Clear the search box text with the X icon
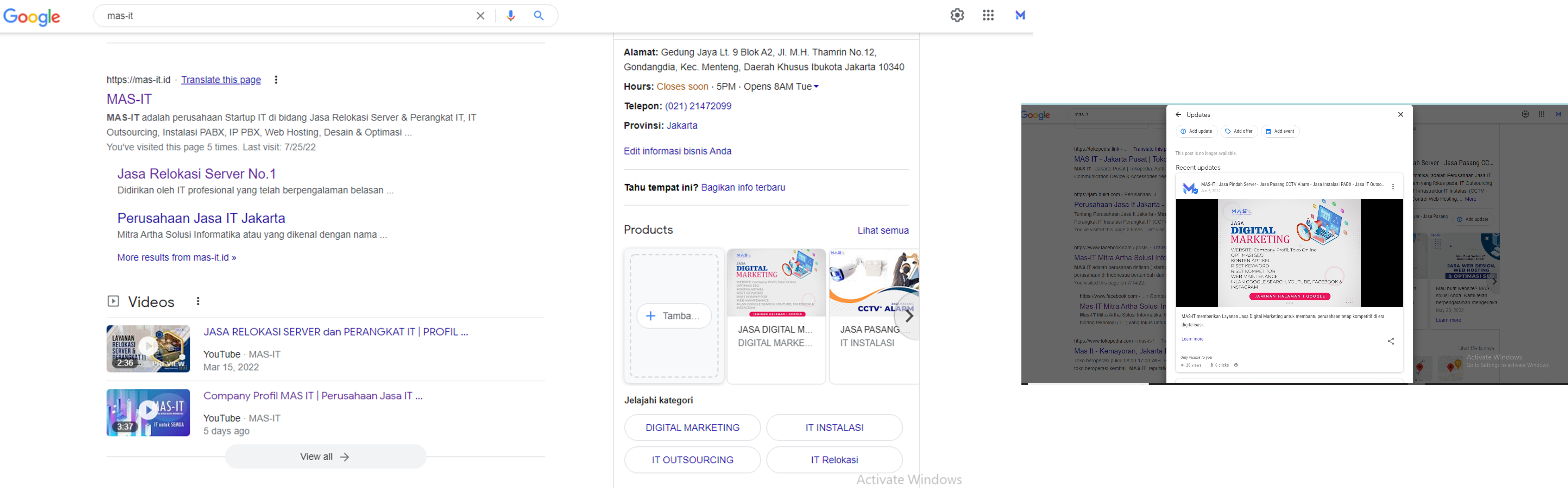The height and width of the screenshot is (488, 1568). pyautogui.click(x=480, y=16)
